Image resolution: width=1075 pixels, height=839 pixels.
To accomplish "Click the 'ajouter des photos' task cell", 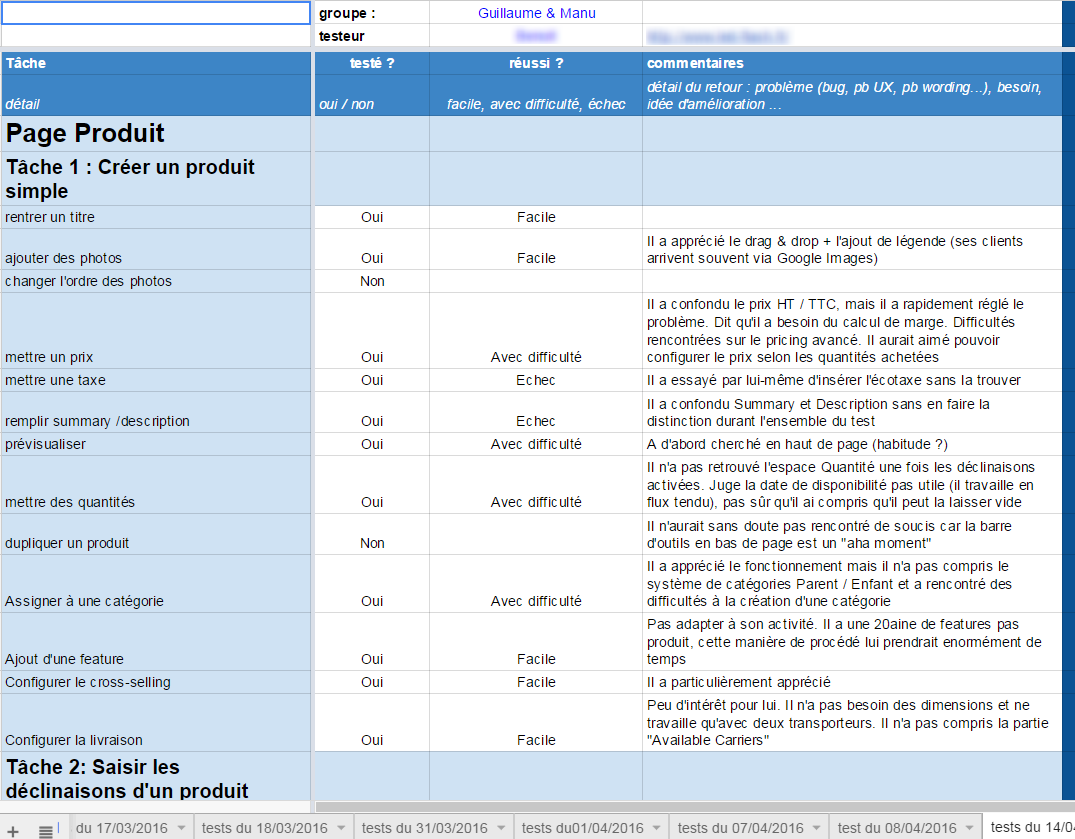I will pos(156,250).
